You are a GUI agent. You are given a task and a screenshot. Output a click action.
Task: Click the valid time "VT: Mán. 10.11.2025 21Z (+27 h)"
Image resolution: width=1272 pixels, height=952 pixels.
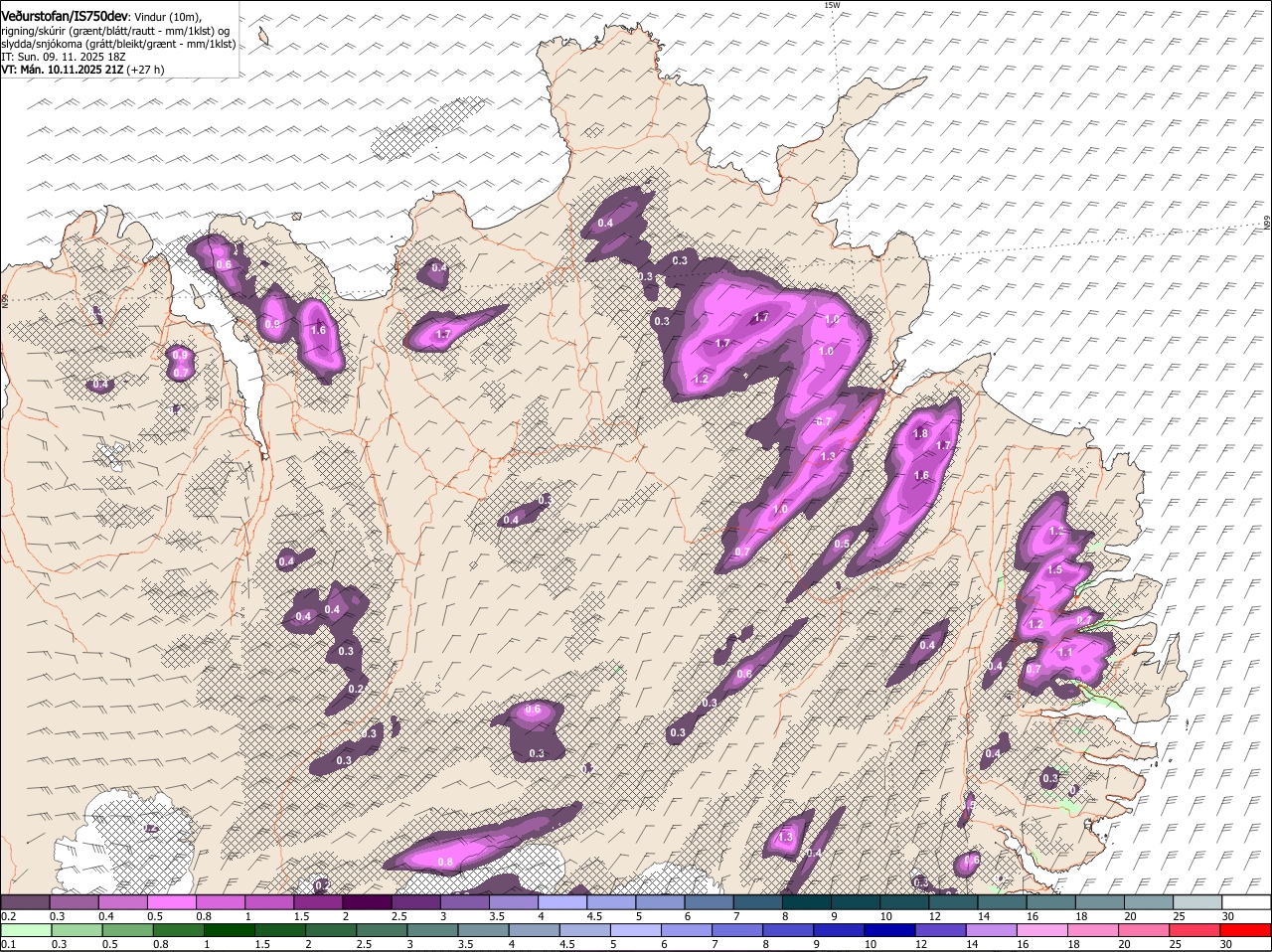point(82,70)
